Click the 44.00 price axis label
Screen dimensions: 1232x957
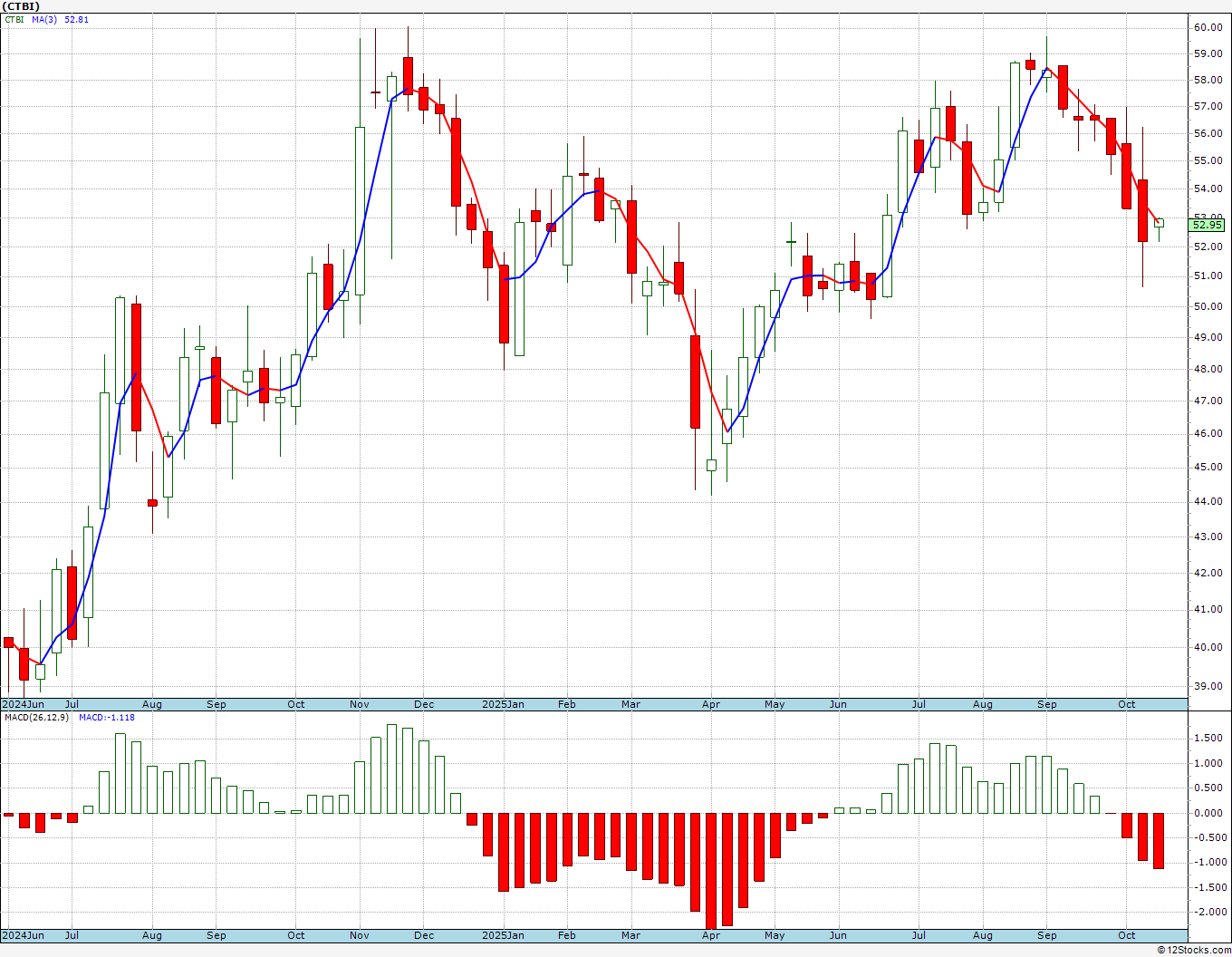(x=1208, y=501)
